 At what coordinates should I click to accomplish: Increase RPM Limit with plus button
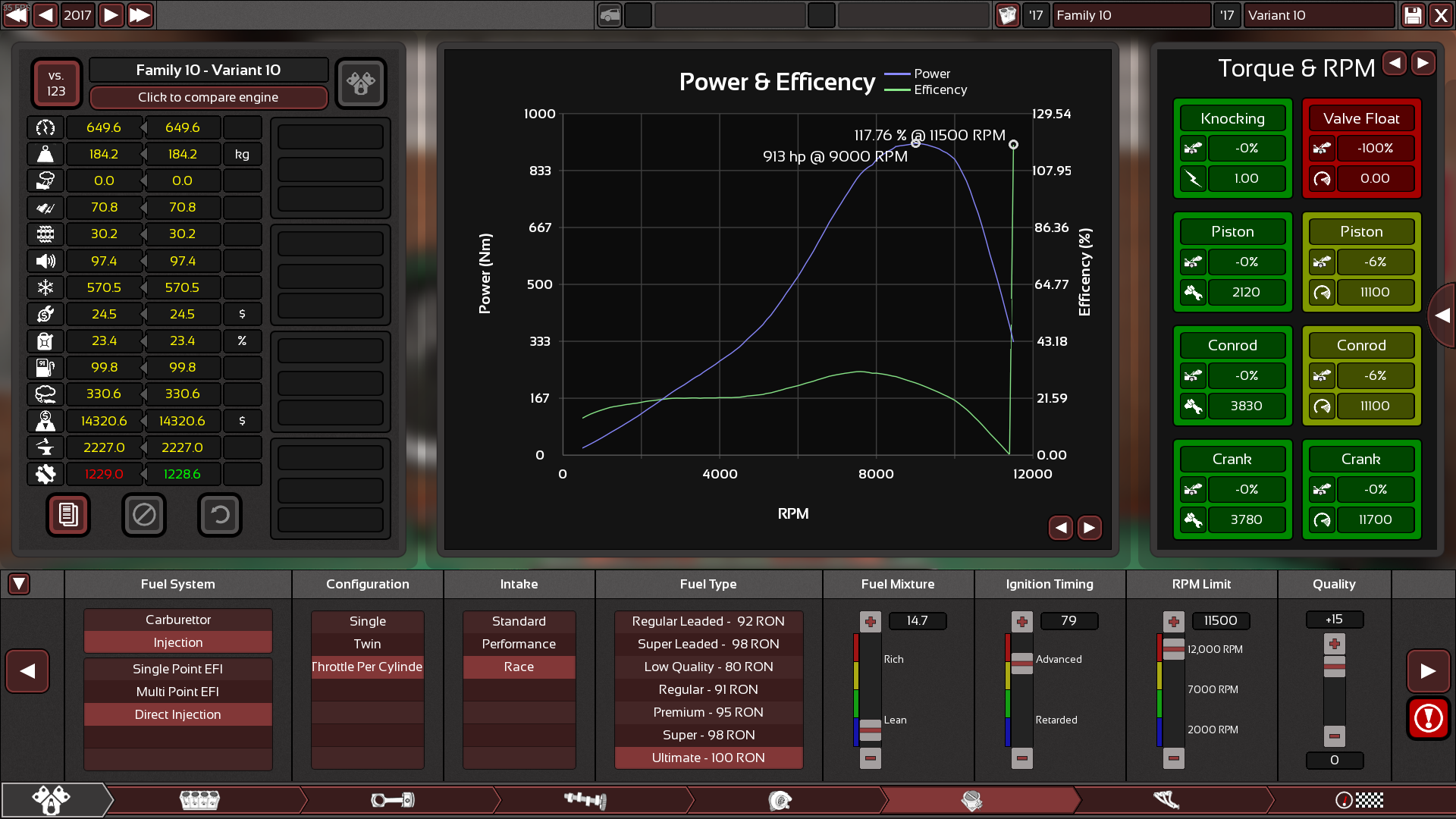[x=1173, y=622]
